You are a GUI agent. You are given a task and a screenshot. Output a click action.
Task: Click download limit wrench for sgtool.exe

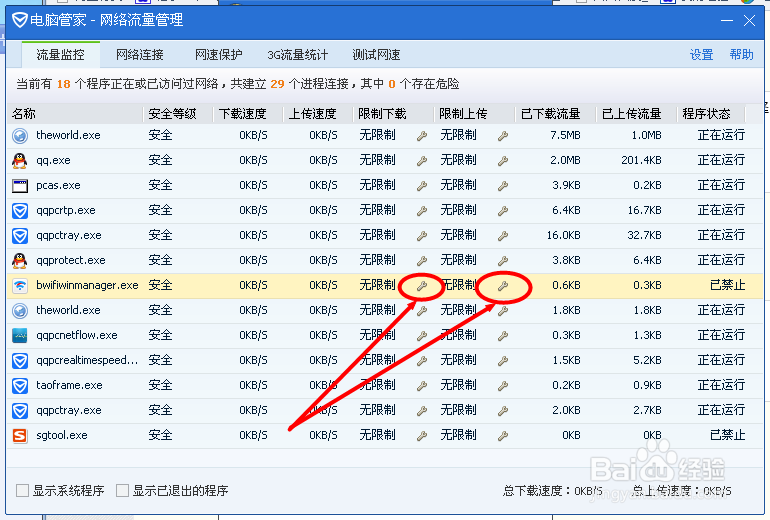pyautogui.click(x=422, y=436)
